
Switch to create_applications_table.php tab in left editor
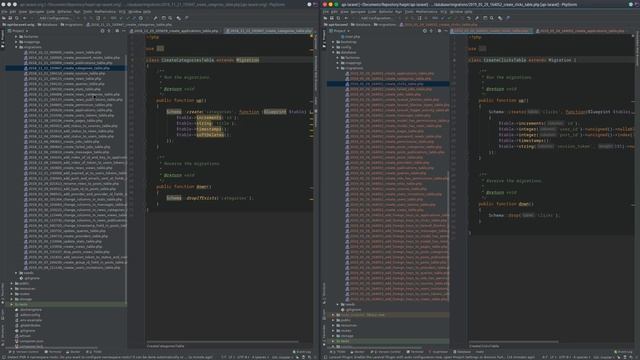[x=176, y=31]
